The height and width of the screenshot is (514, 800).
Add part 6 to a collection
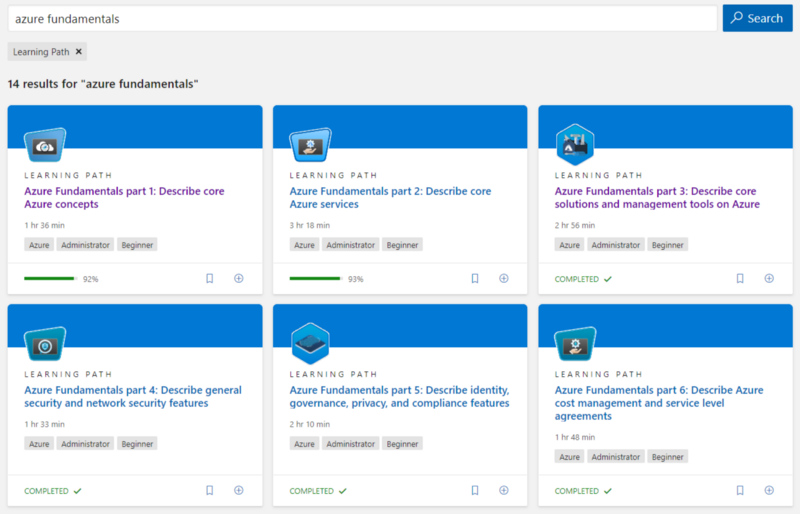[x=769, y=490]
